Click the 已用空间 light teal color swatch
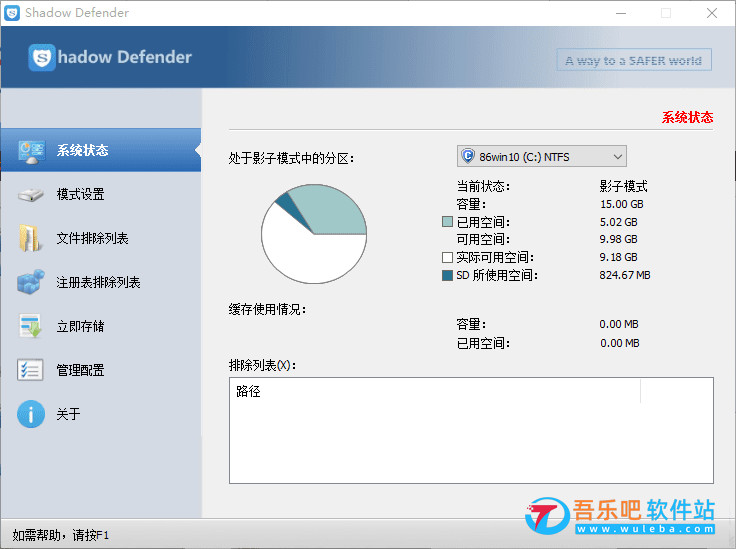Image resolution: width=736 pixels, height=549 pixels. coord(447,221)
